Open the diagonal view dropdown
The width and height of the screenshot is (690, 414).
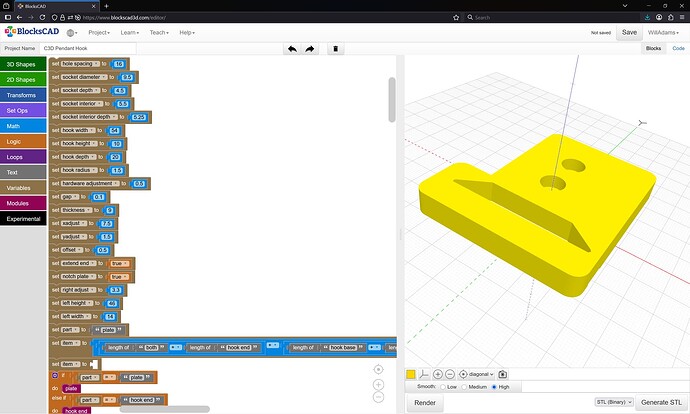[477, 373]
